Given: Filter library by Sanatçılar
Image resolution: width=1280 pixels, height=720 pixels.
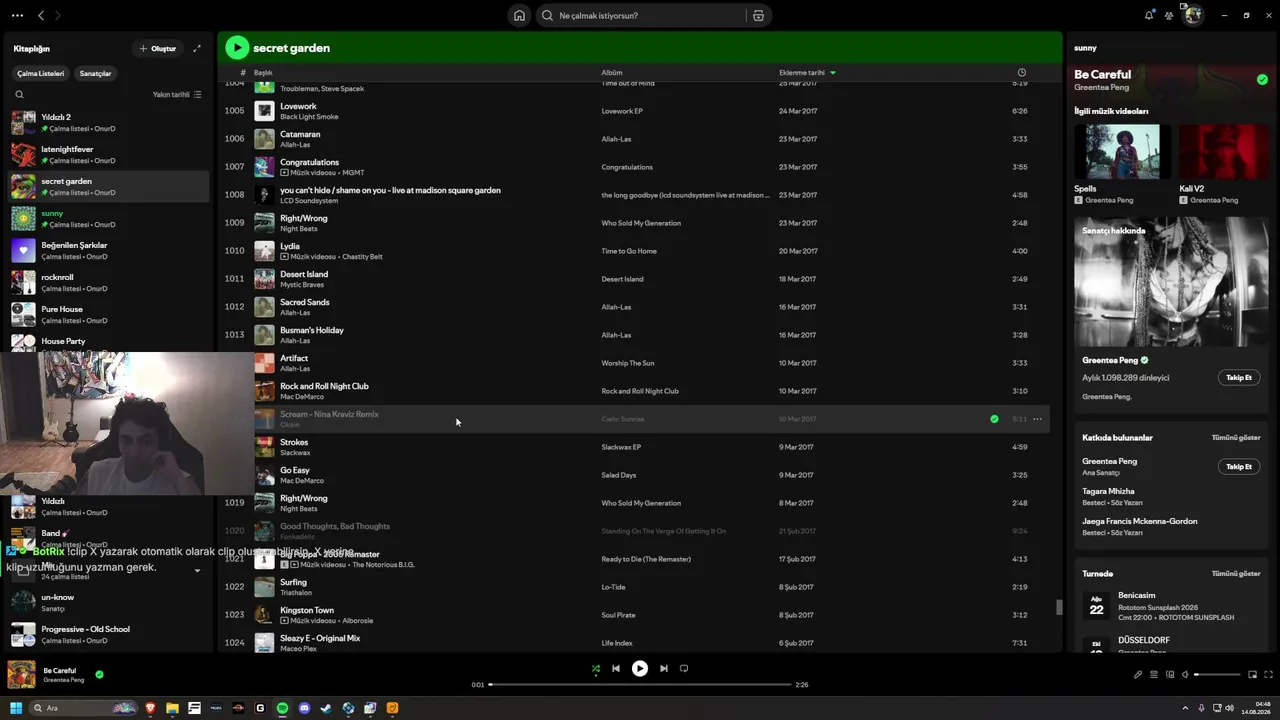Looking at the screenshot, I should [x=96, y=73].
